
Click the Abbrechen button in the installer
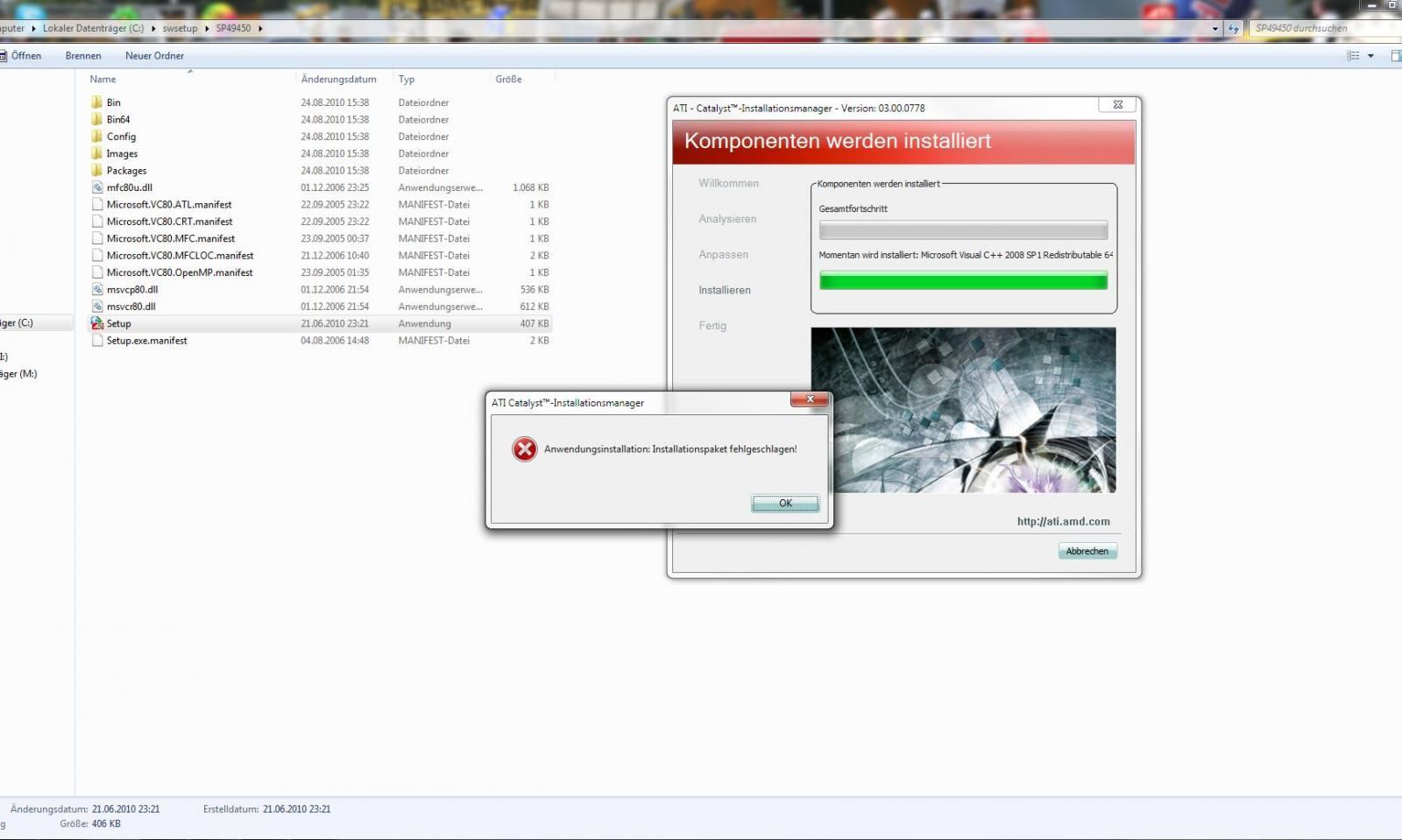click(1087, 551)
